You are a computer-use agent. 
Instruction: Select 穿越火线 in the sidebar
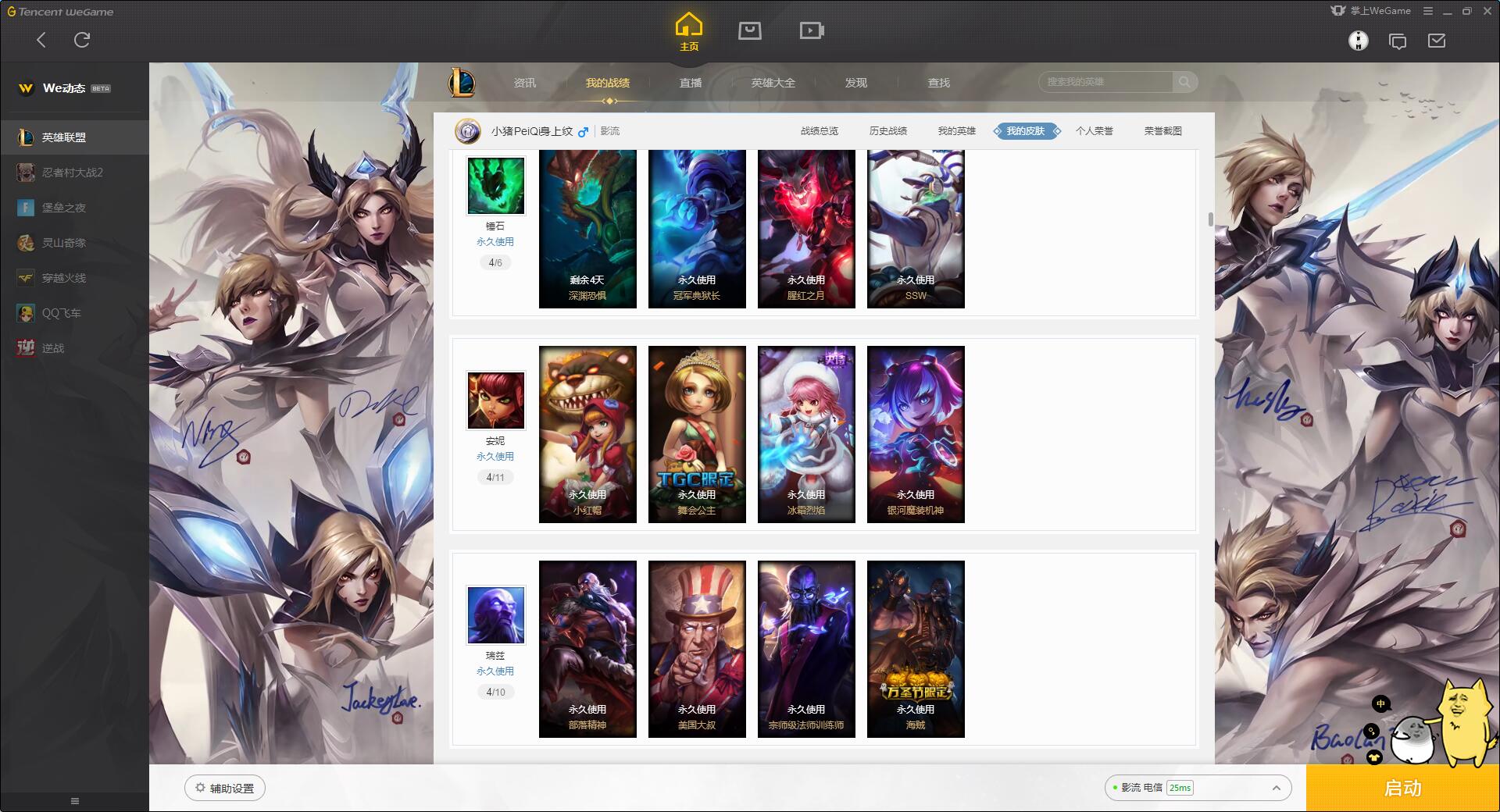tap(74, 278)
